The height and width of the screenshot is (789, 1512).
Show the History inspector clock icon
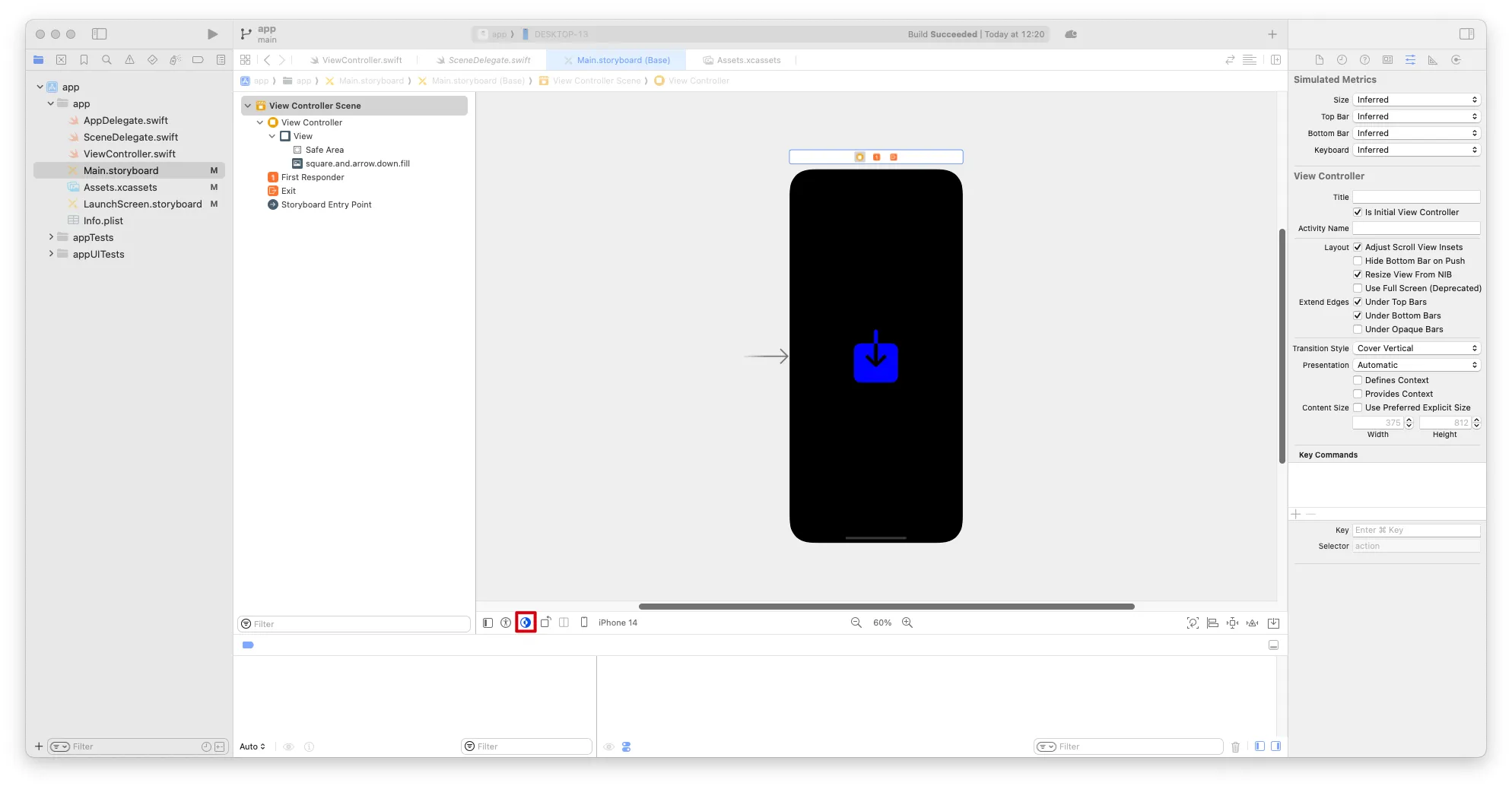coord(1342,60)
